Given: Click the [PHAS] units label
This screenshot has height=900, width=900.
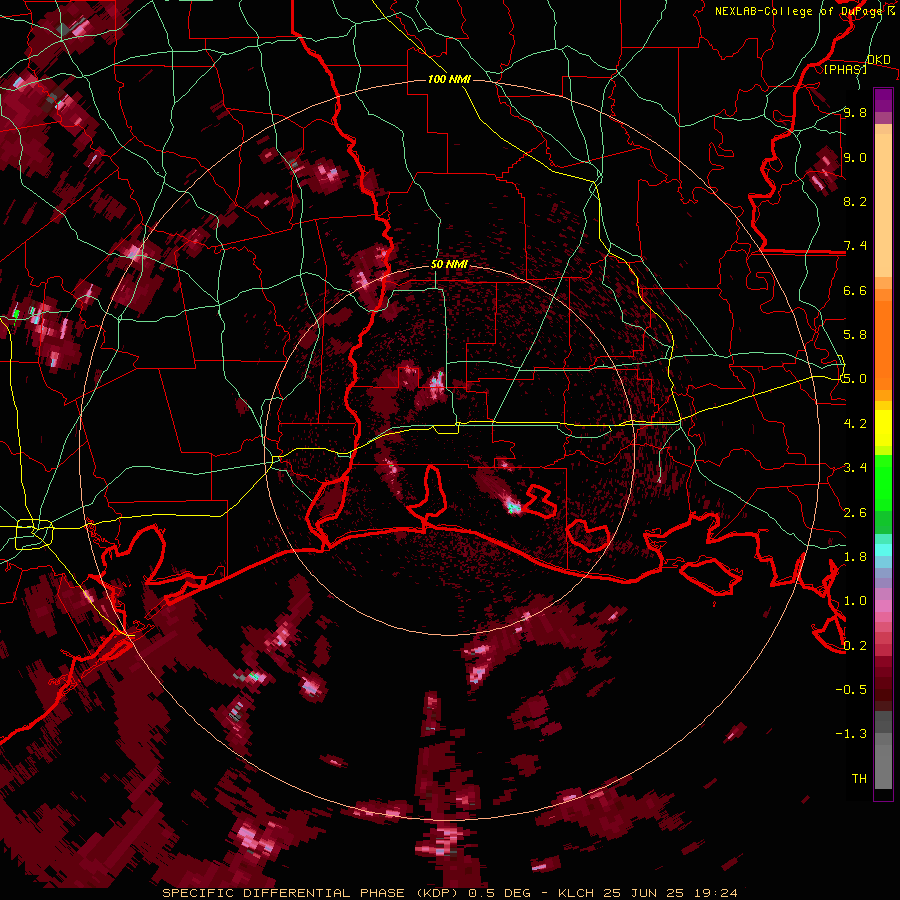Looking at the screenshot, I should click(845, 69).
